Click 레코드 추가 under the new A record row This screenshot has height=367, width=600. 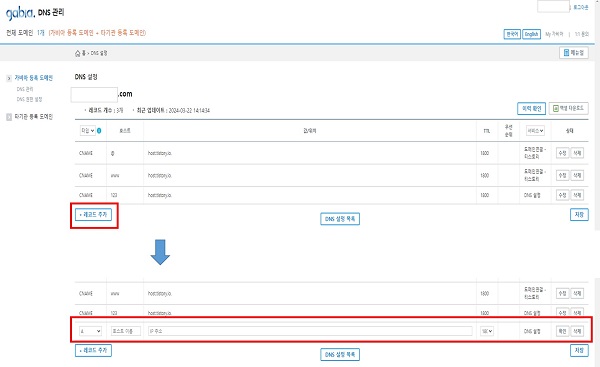point(93,350)
